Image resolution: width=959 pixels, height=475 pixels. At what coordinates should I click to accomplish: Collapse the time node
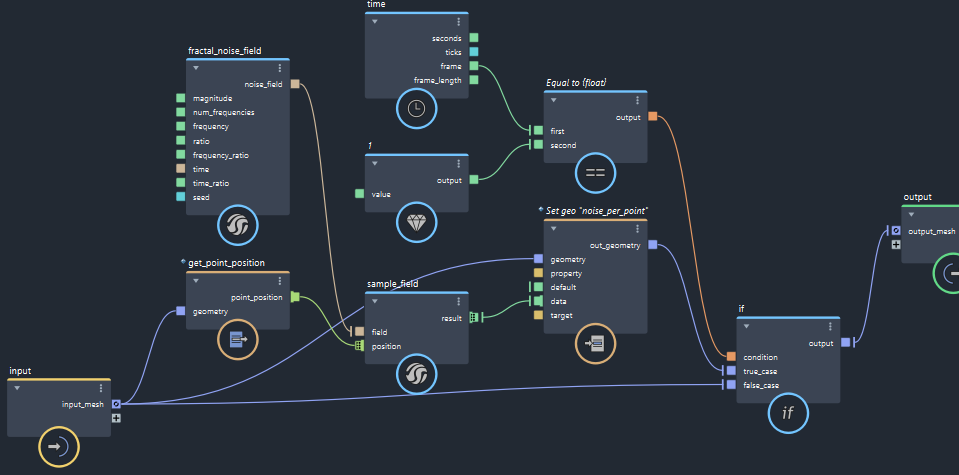tap(375, 21)
